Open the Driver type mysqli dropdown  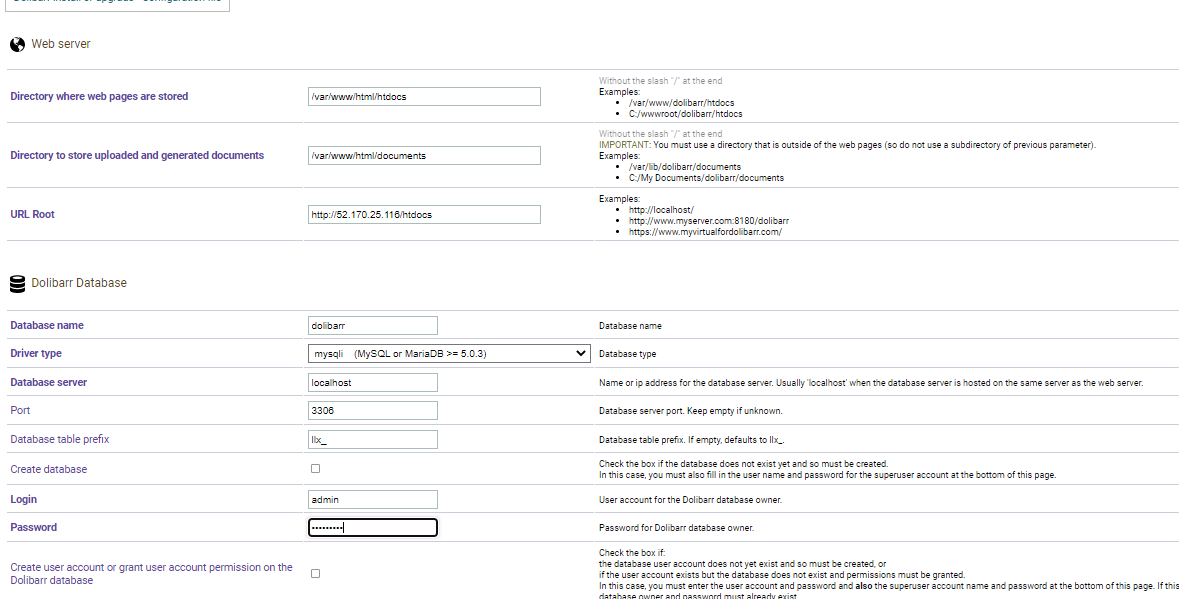pyautogui.click(x=450, y=354)
